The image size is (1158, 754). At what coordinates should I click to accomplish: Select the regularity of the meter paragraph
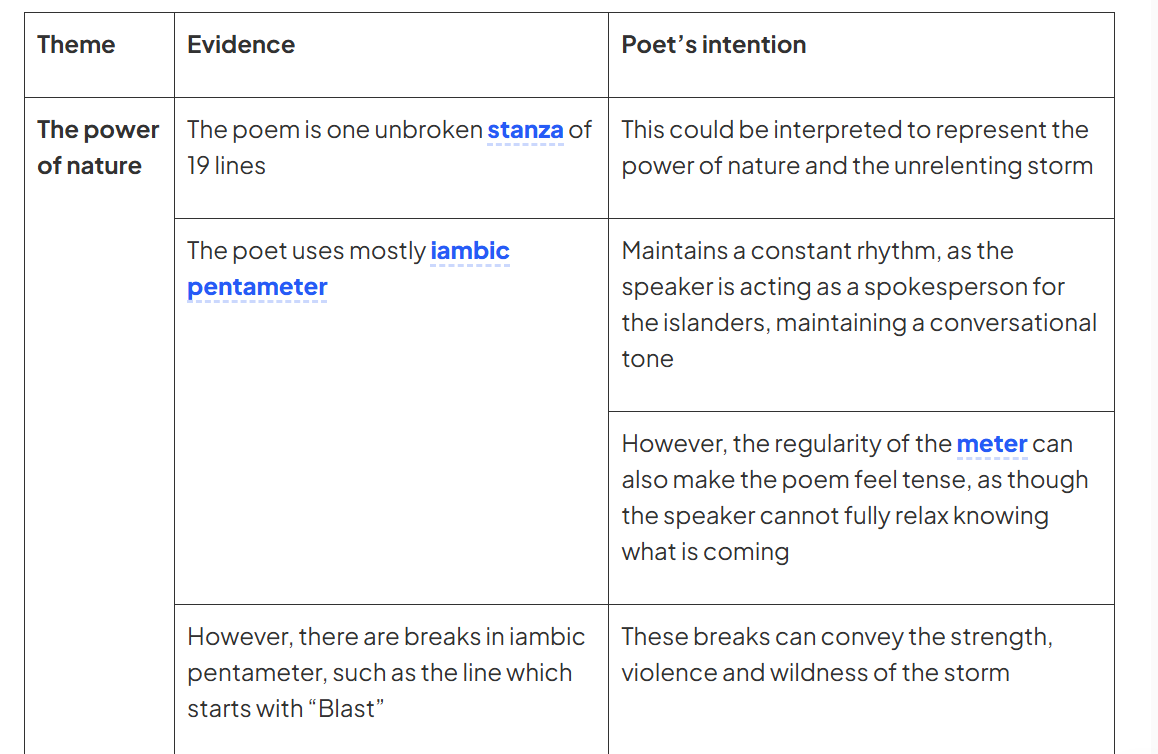coord(854,498)
